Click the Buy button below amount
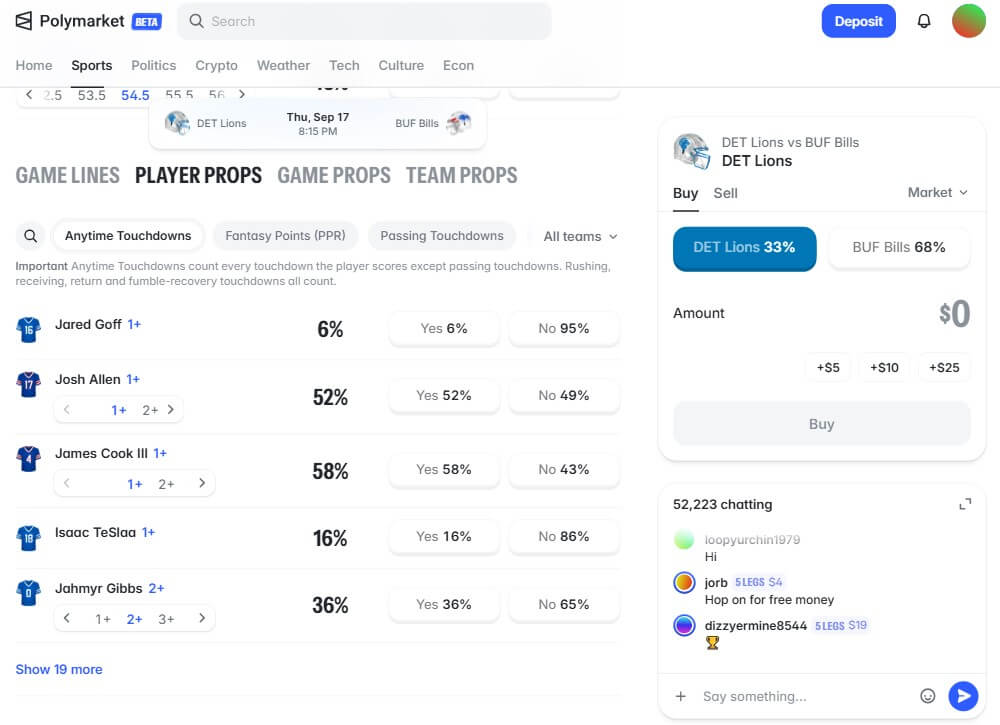 [821, 424]
